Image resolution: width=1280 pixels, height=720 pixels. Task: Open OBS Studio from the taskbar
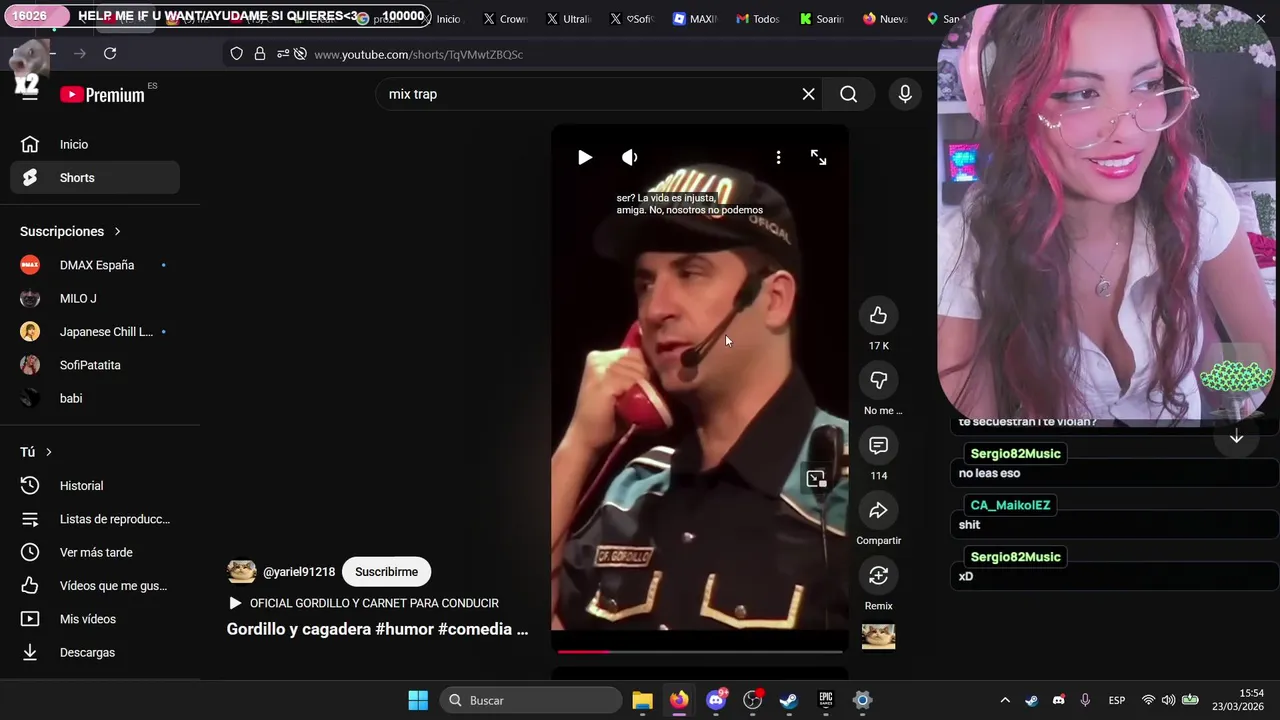coord(752,700)
